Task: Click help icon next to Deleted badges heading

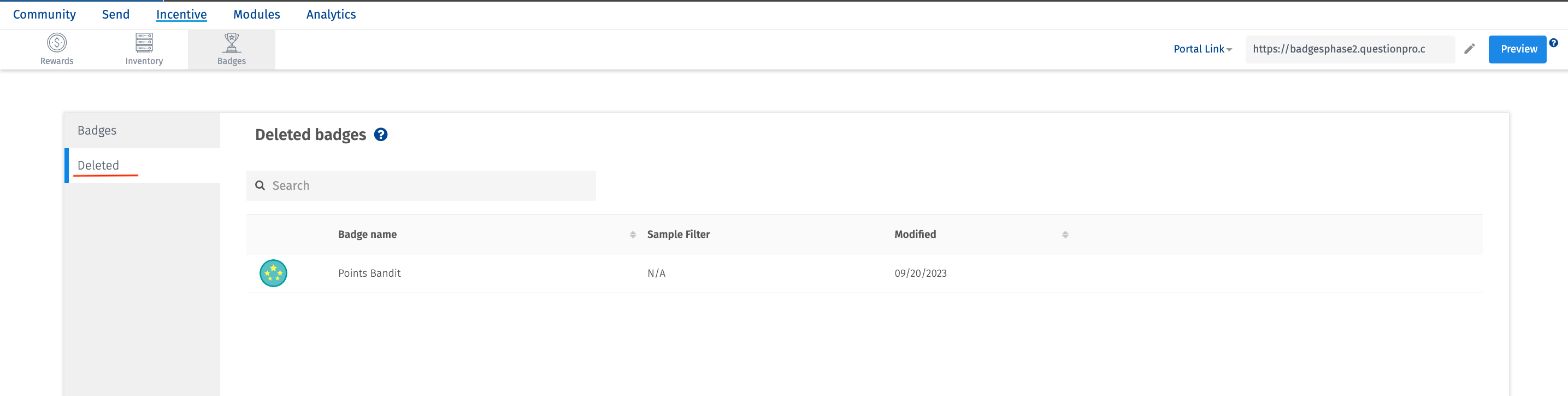Action: [x=381, y=135]
